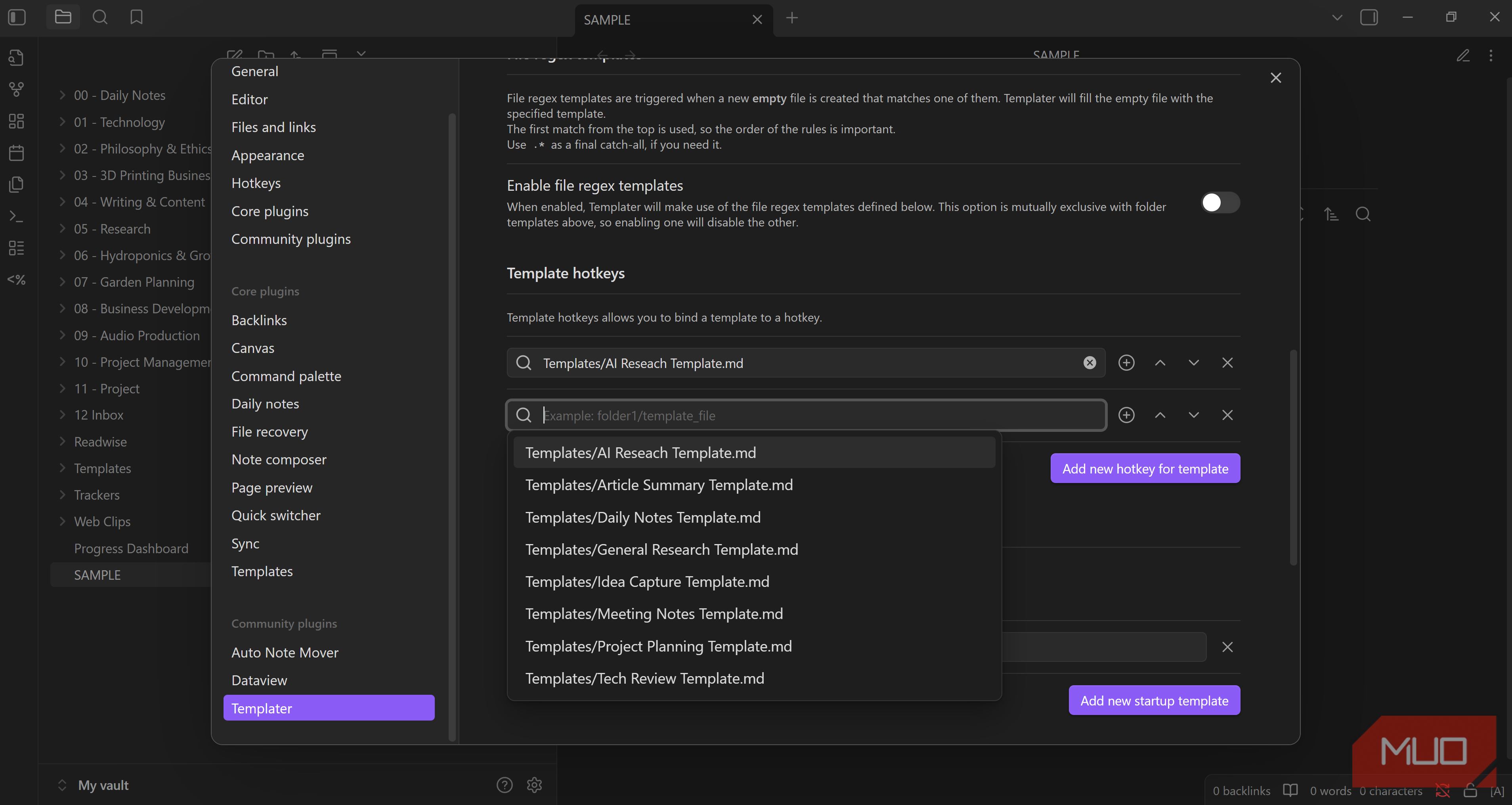
Task: Close the settings dialog
Action: [x=1275, y=77]
